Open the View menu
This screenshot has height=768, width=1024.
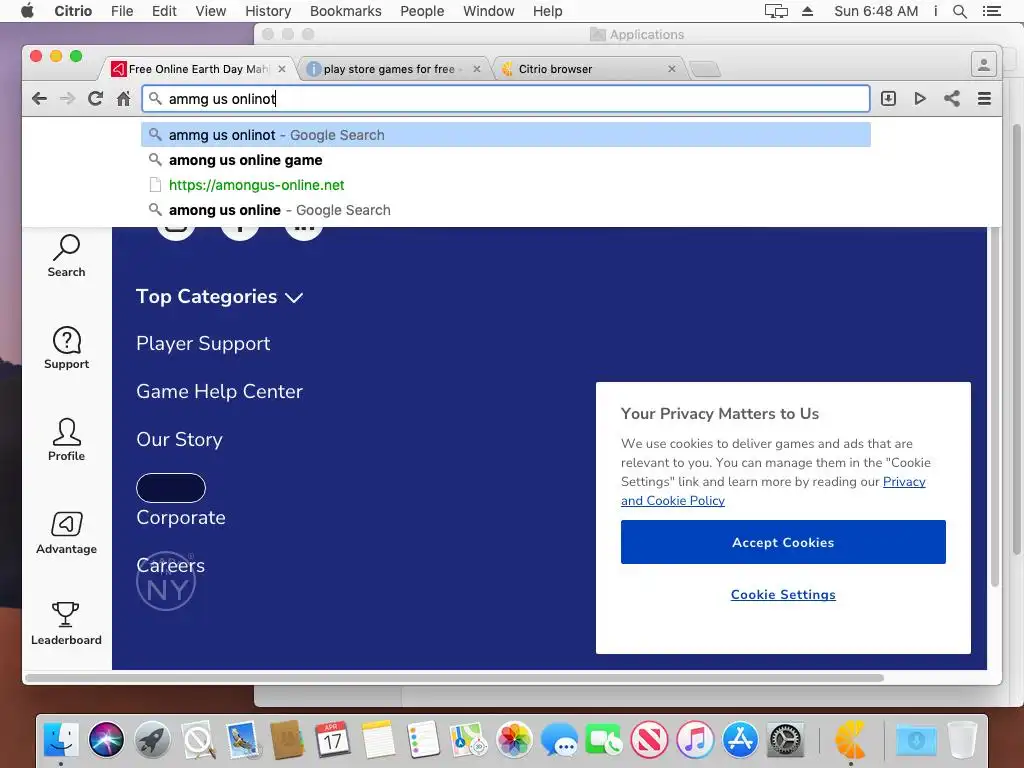click(210, 11)
